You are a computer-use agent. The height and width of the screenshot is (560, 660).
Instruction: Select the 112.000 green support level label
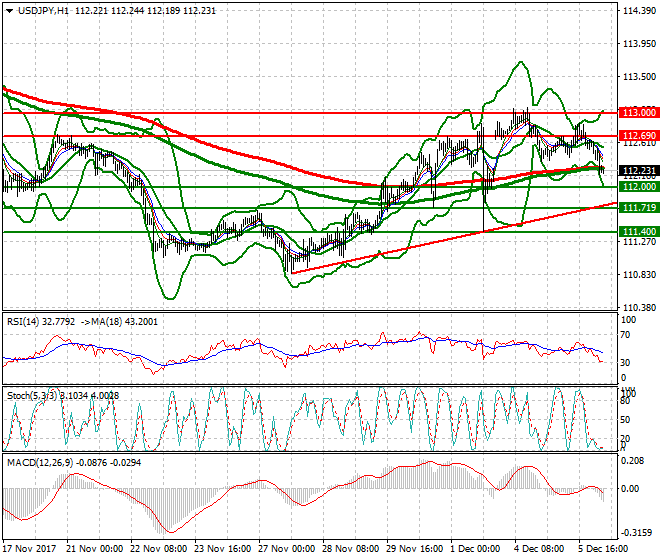click(639, 187)
